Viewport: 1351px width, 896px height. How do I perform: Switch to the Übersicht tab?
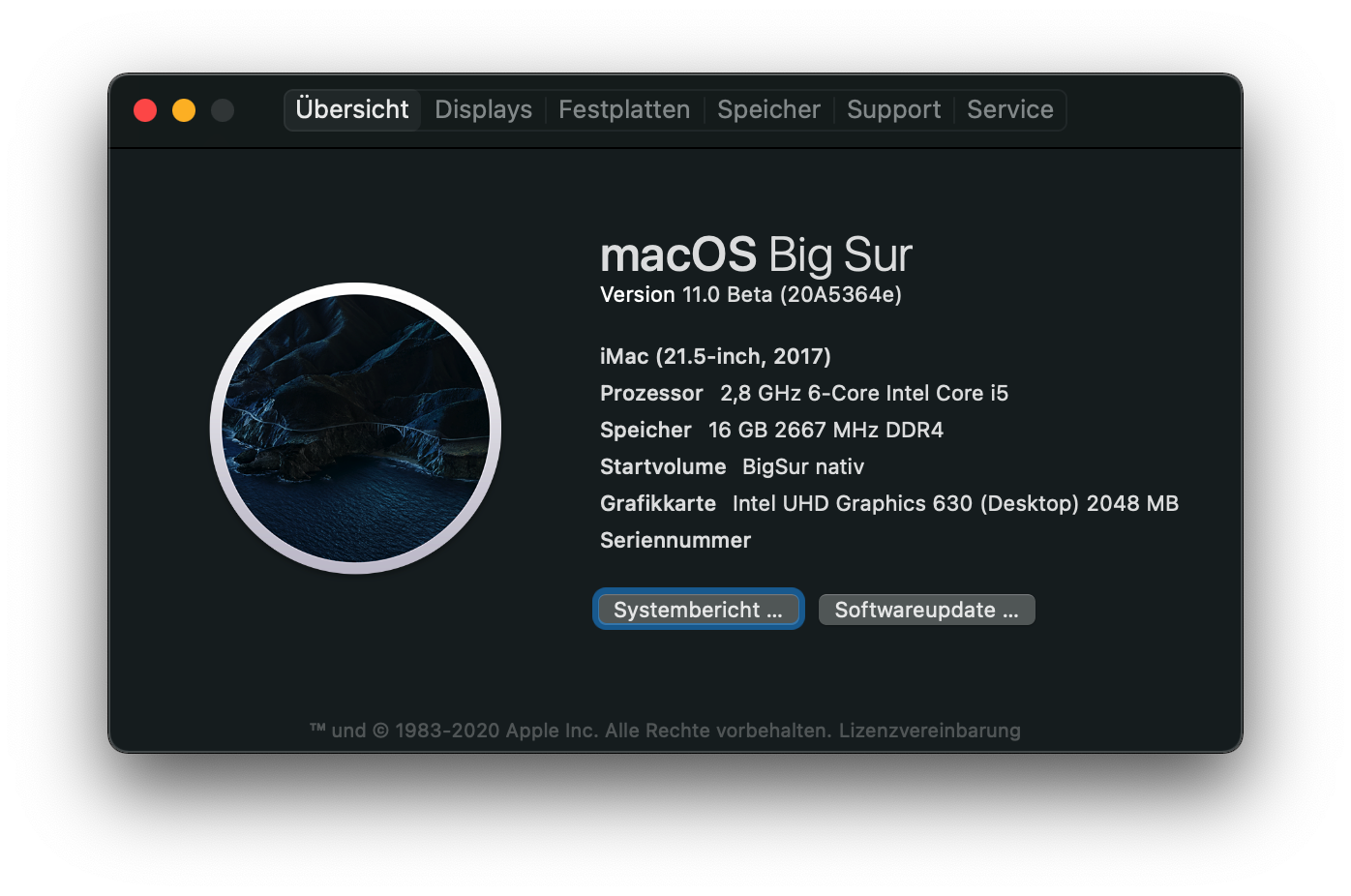click(352, 109)
